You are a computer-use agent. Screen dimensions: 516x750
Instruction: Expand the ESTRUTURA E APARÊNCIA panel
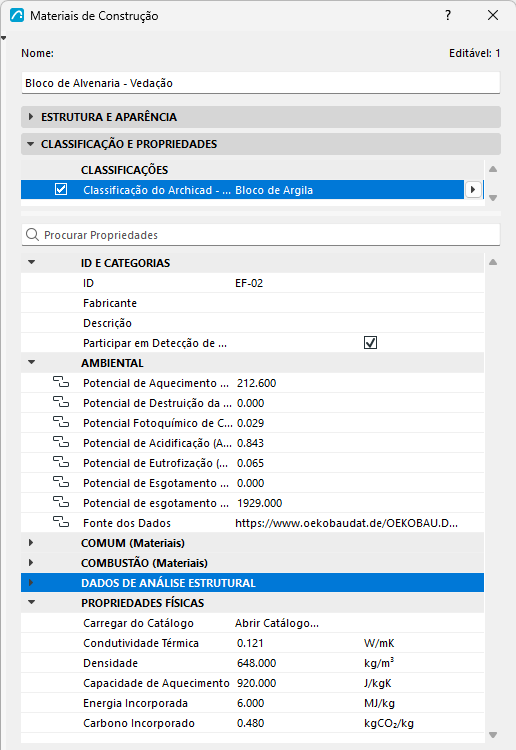coord(31,117)
